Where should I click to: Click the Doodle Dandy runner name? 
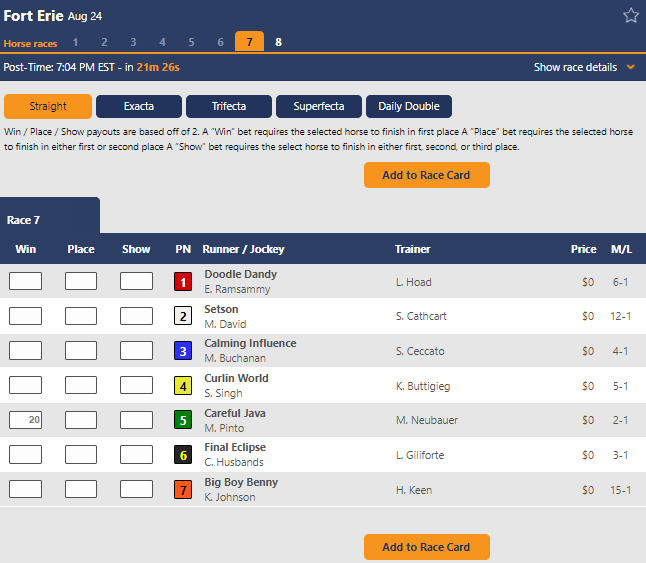[241, 274]
